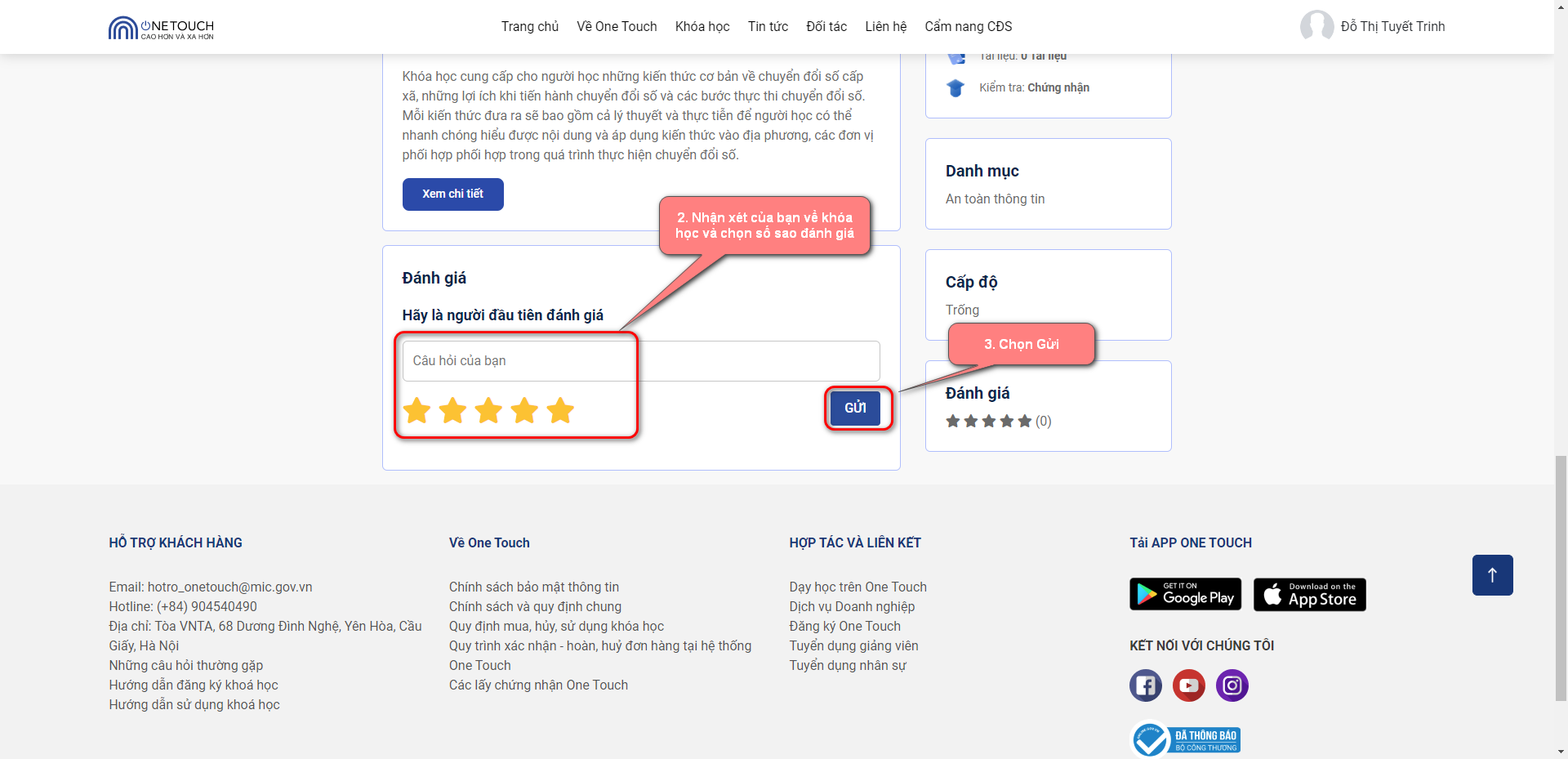Viewport: 1568px width, 759px height.
Task: Click the scroll-to-top arrow button
Action: click(1492, 575)
